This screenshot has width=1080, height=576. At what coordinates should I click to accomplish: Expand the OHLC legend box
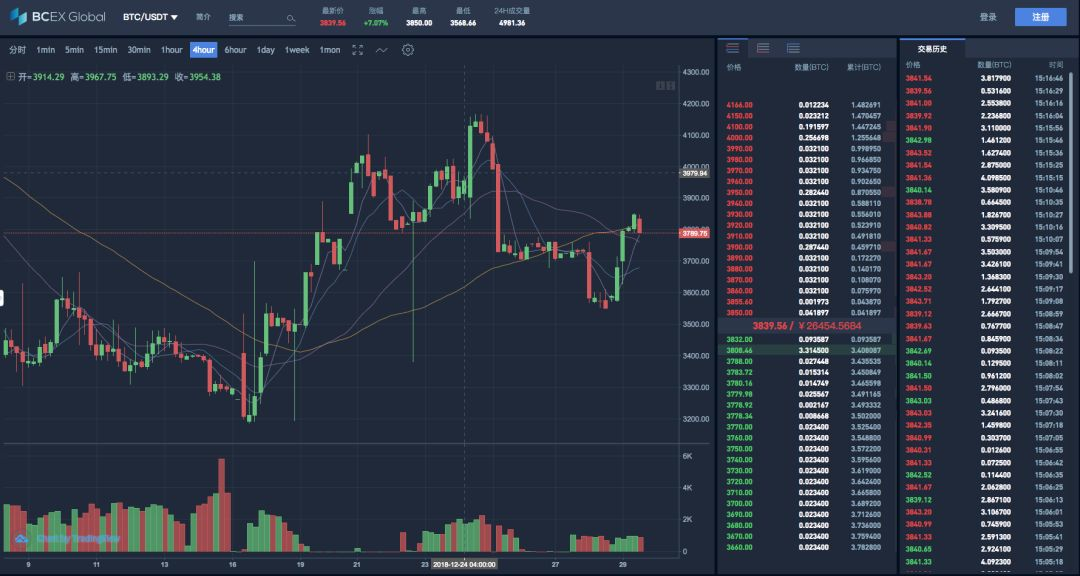(x=10, y=76)
